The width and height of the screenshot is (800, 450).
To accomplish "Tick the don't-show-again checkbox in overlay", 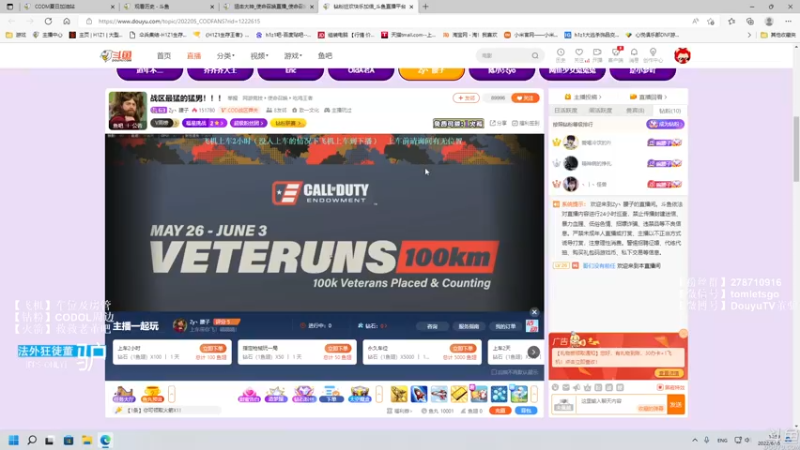I will tap(493, 372).
